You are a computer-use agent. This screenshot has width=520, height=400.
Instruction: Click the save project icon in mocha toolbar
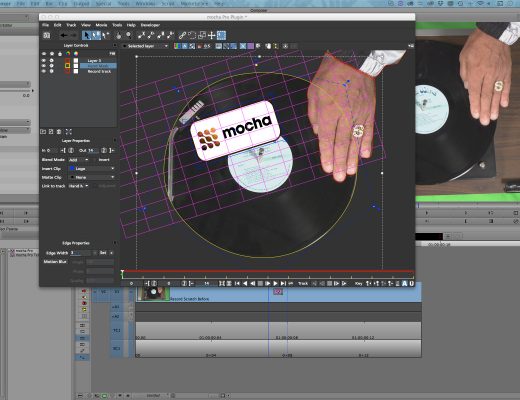pyautogui.click(x=47, y=35)
